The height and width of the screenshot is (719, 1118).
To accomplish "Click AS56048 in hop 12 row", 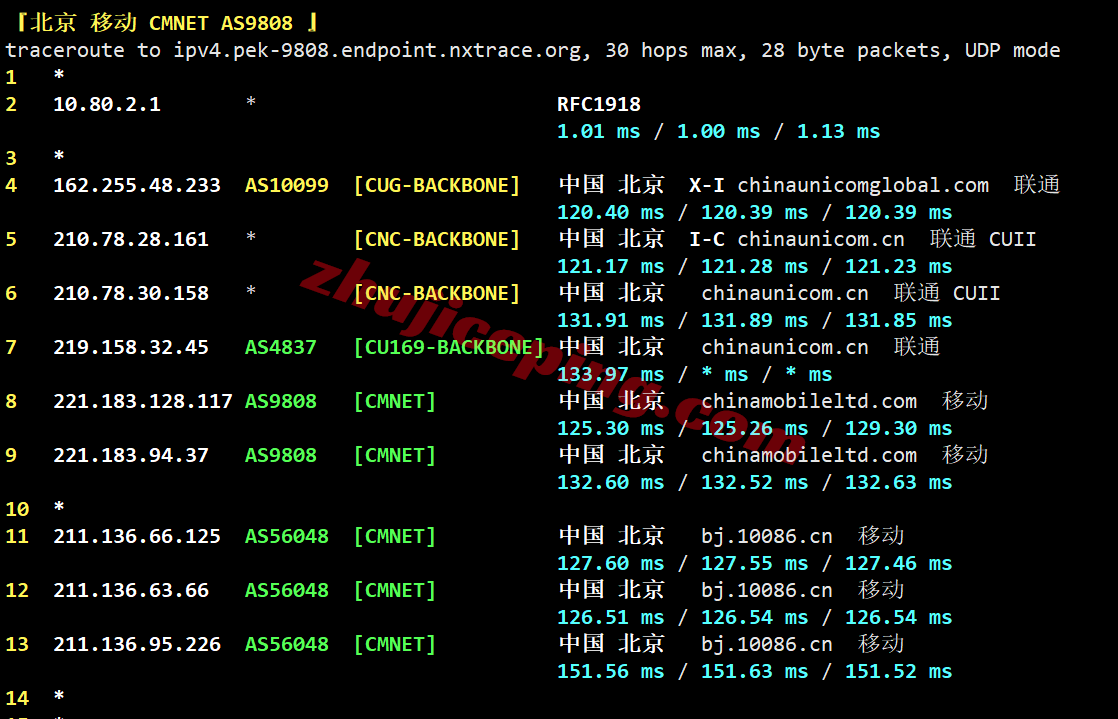I will pyautogui.click(x=287, y=591).
